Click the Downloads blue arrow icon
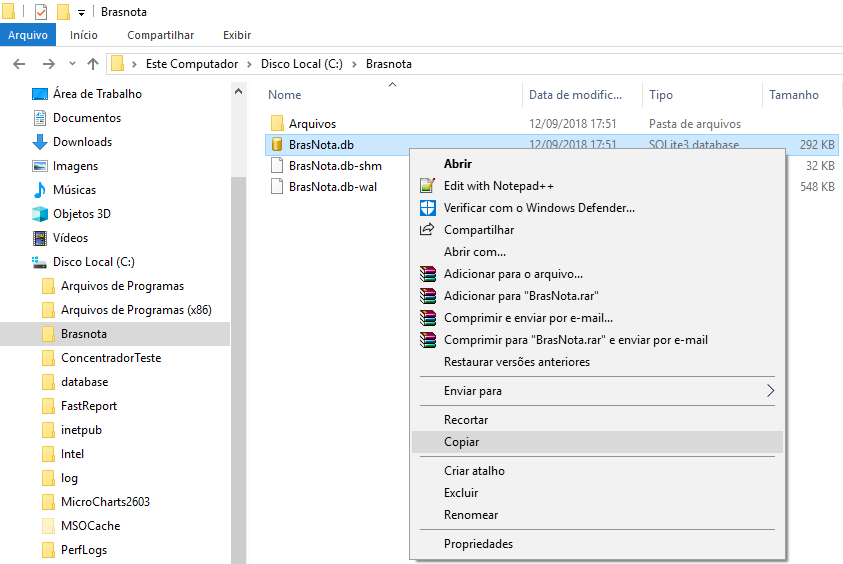The image size is (843, 564). [40, 142]
